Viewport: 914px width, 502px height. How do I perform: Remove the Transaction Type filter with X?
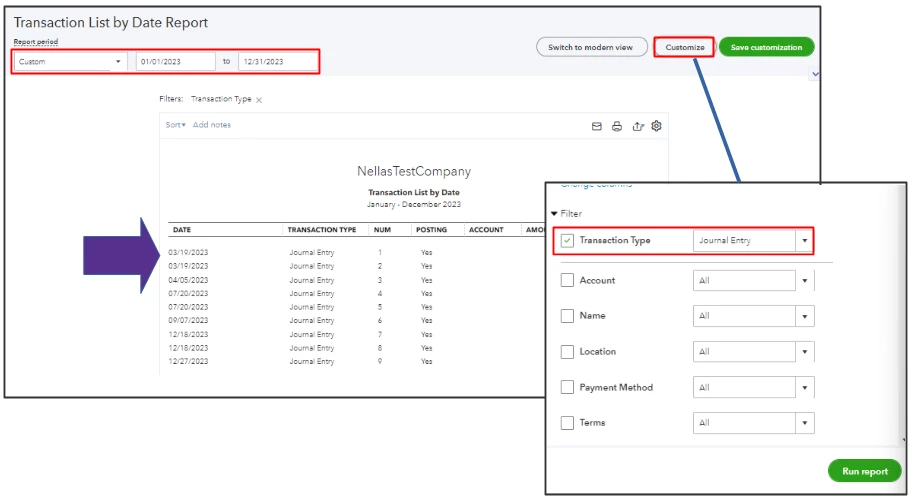pos(259,100)
